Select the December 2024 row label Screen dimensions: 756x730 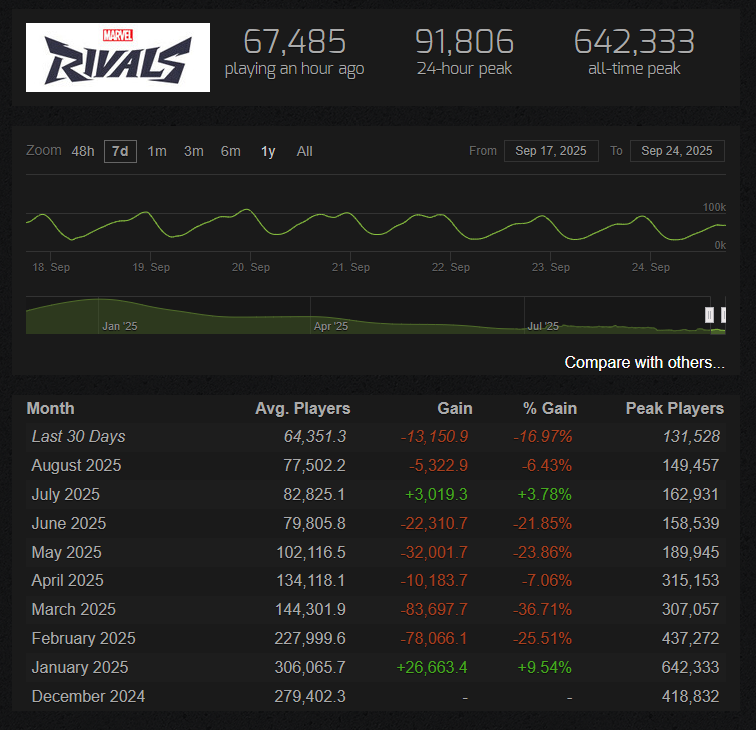click(88, 696)
